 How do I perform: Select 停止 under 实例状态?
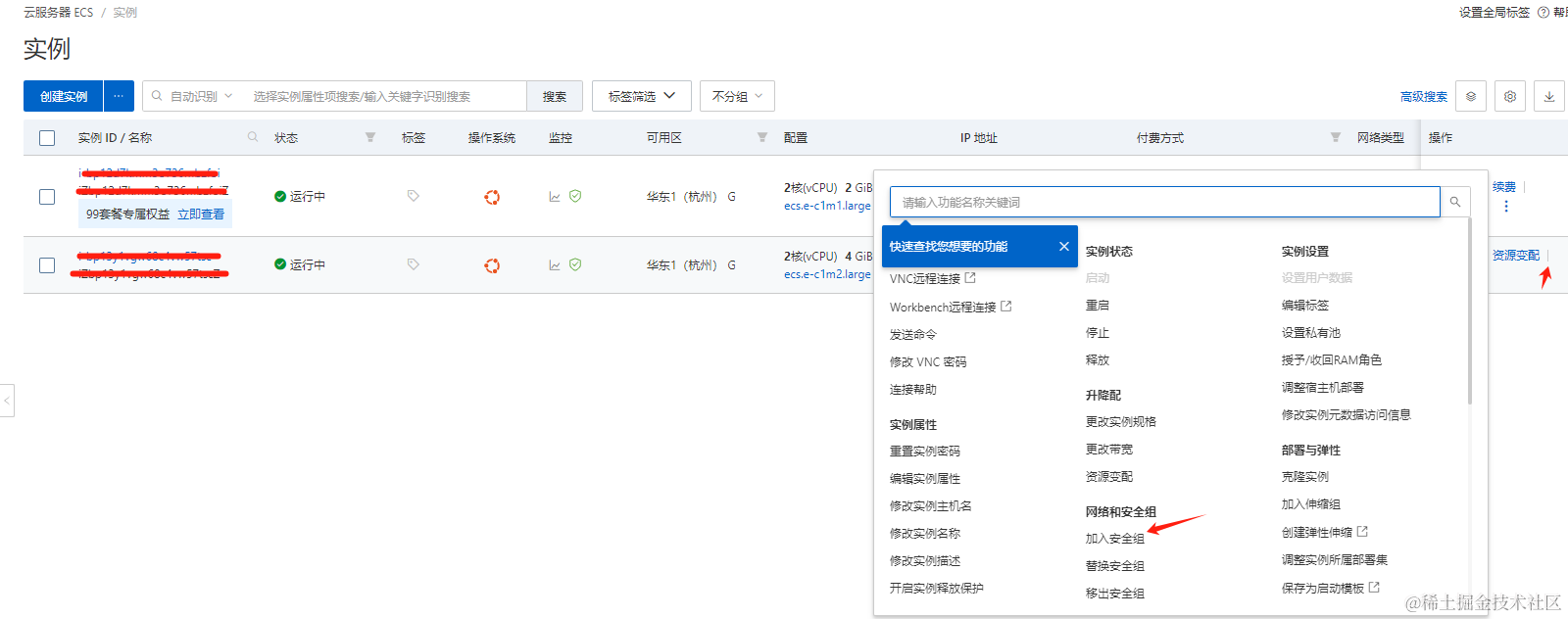1098,333
